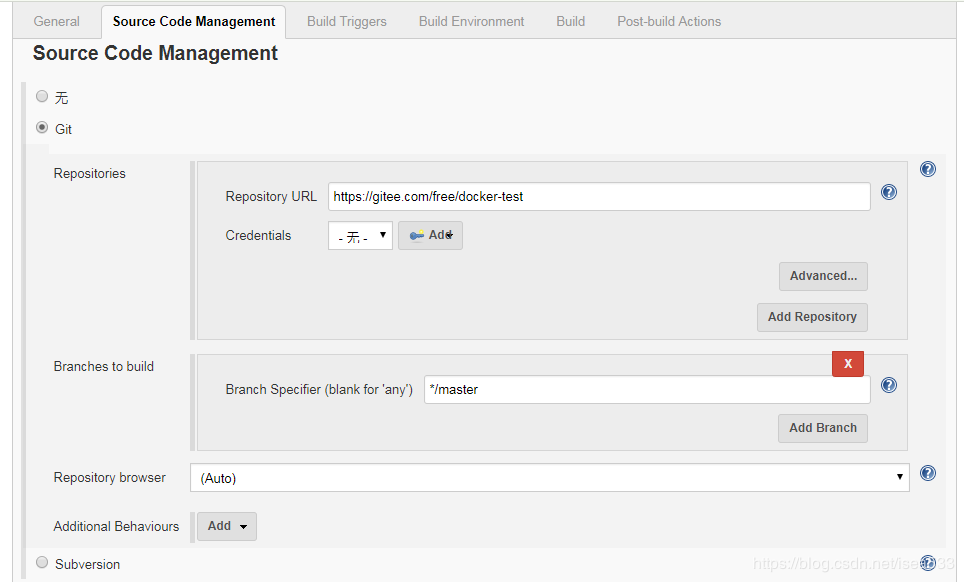Open the Credentials dropdown
Viewport: 964px width, 582px height.
360,235
